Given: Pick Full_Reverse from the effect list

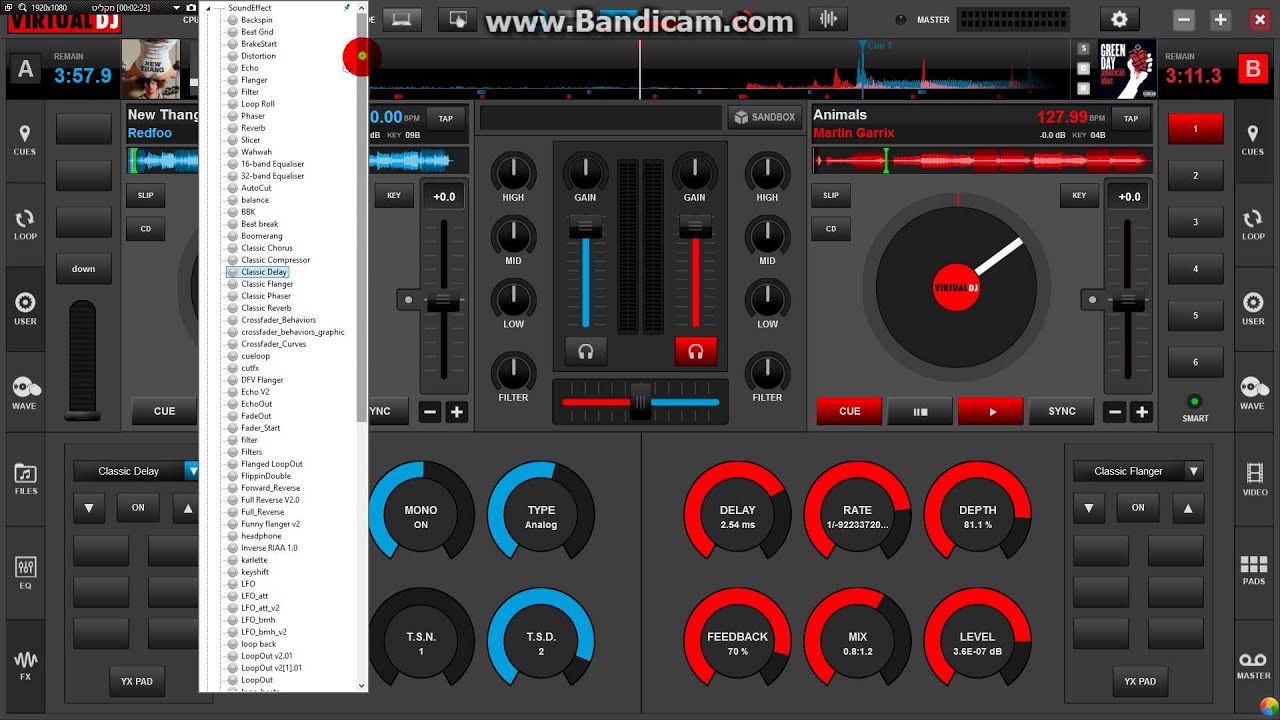Looking at the screenshot, I should (263, 512).
